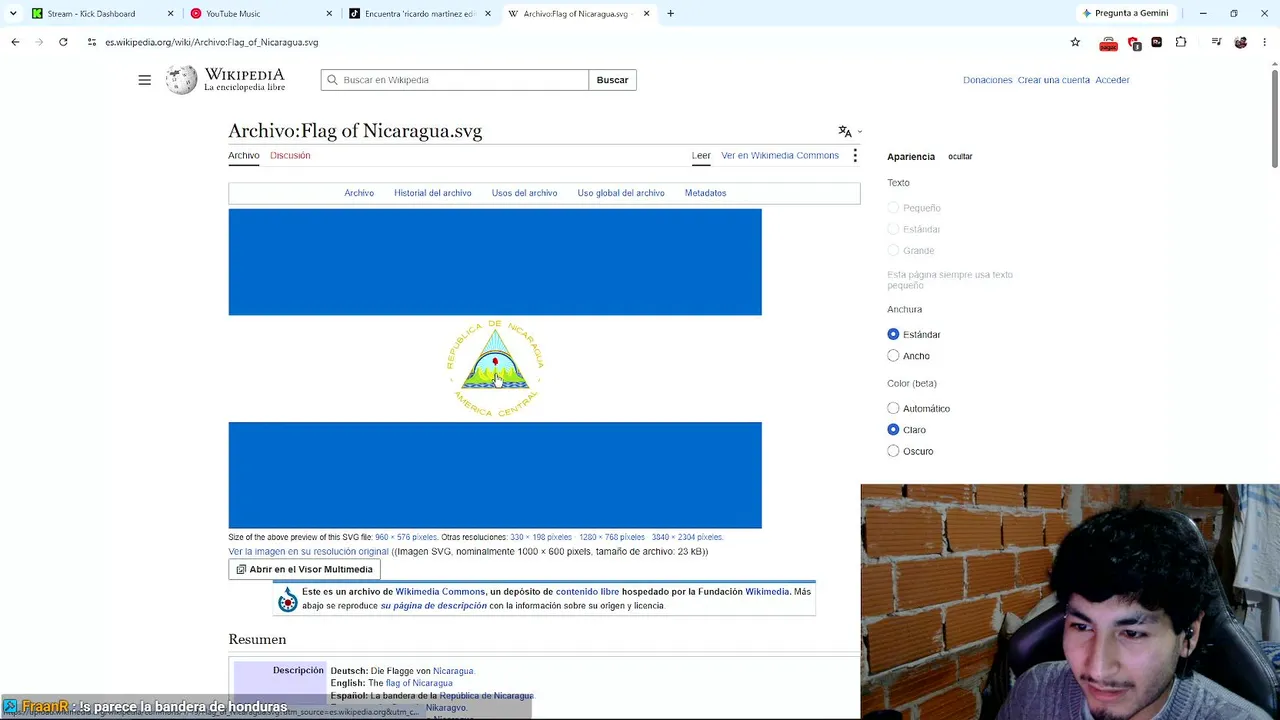Click the Wikimedia Commons logo icon

coord(288,599)
